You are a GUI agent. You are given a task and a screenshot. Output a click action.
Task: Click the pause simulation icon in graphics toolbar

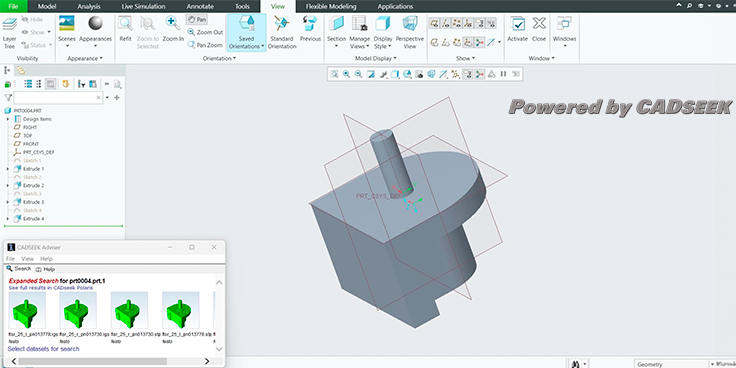[503, 74]
